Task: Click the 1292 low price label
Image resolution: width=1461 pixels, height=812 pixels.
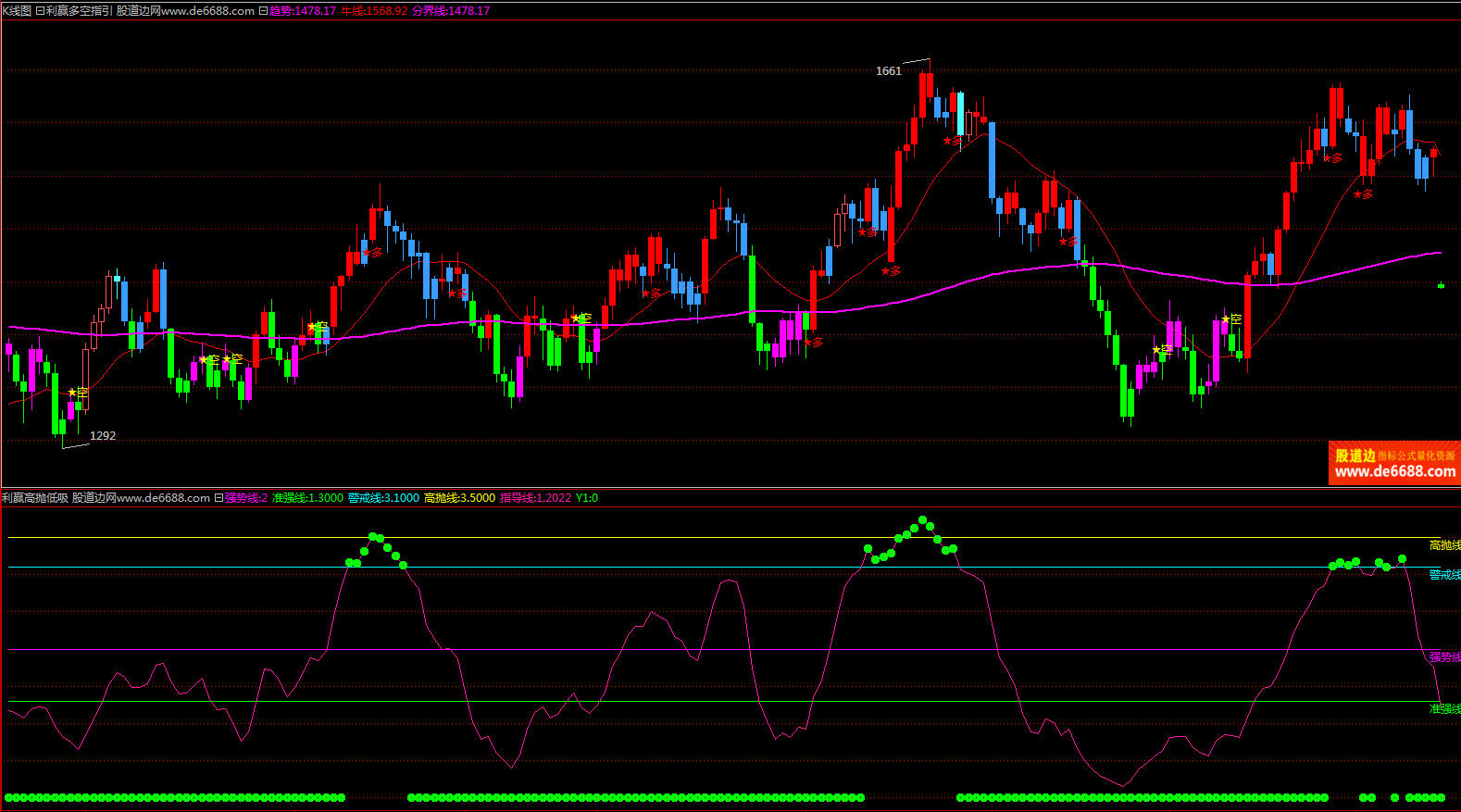Action: (103, 436)
